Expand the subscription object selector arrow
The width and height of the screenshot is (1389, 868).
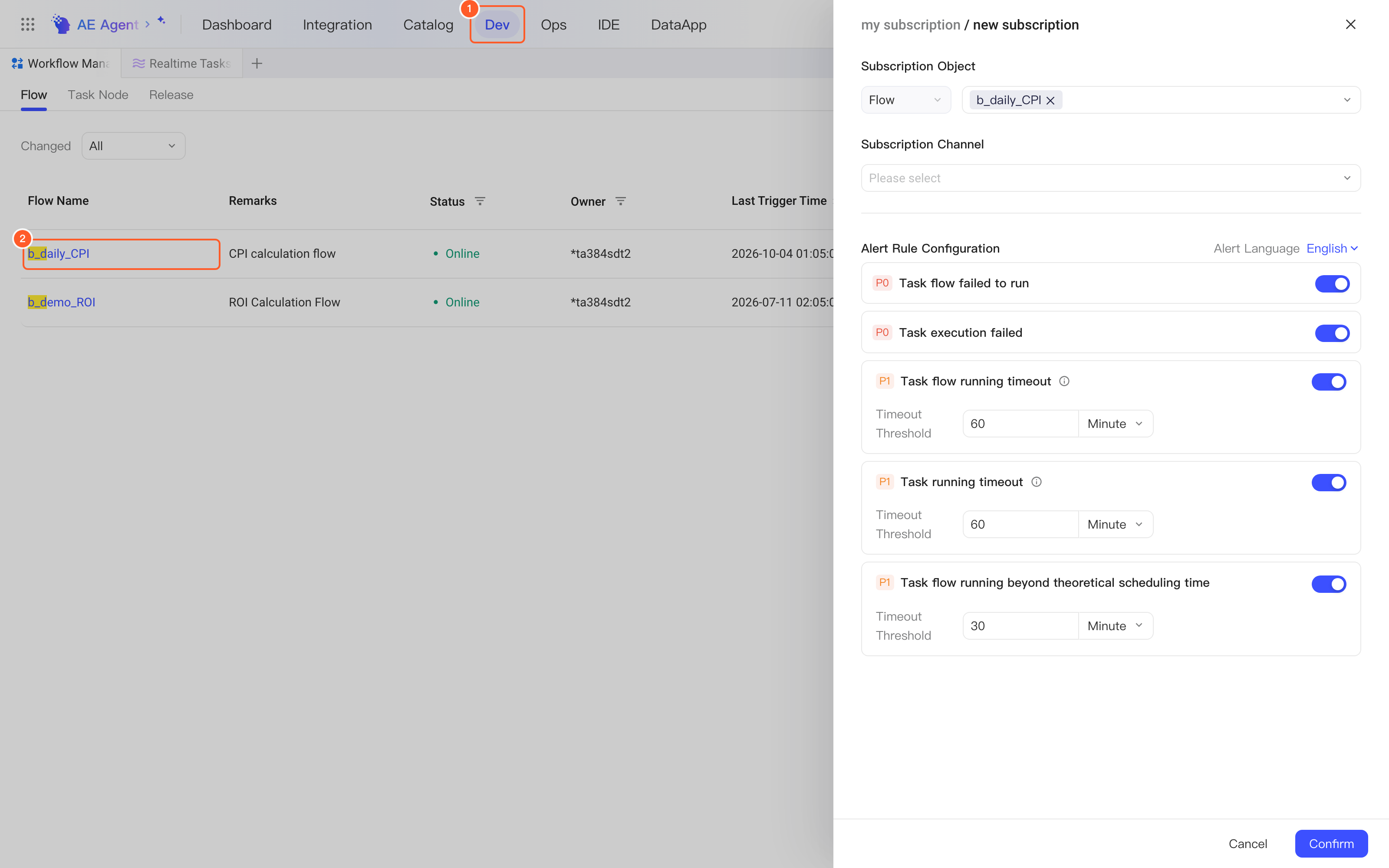tap(1346, 100)
